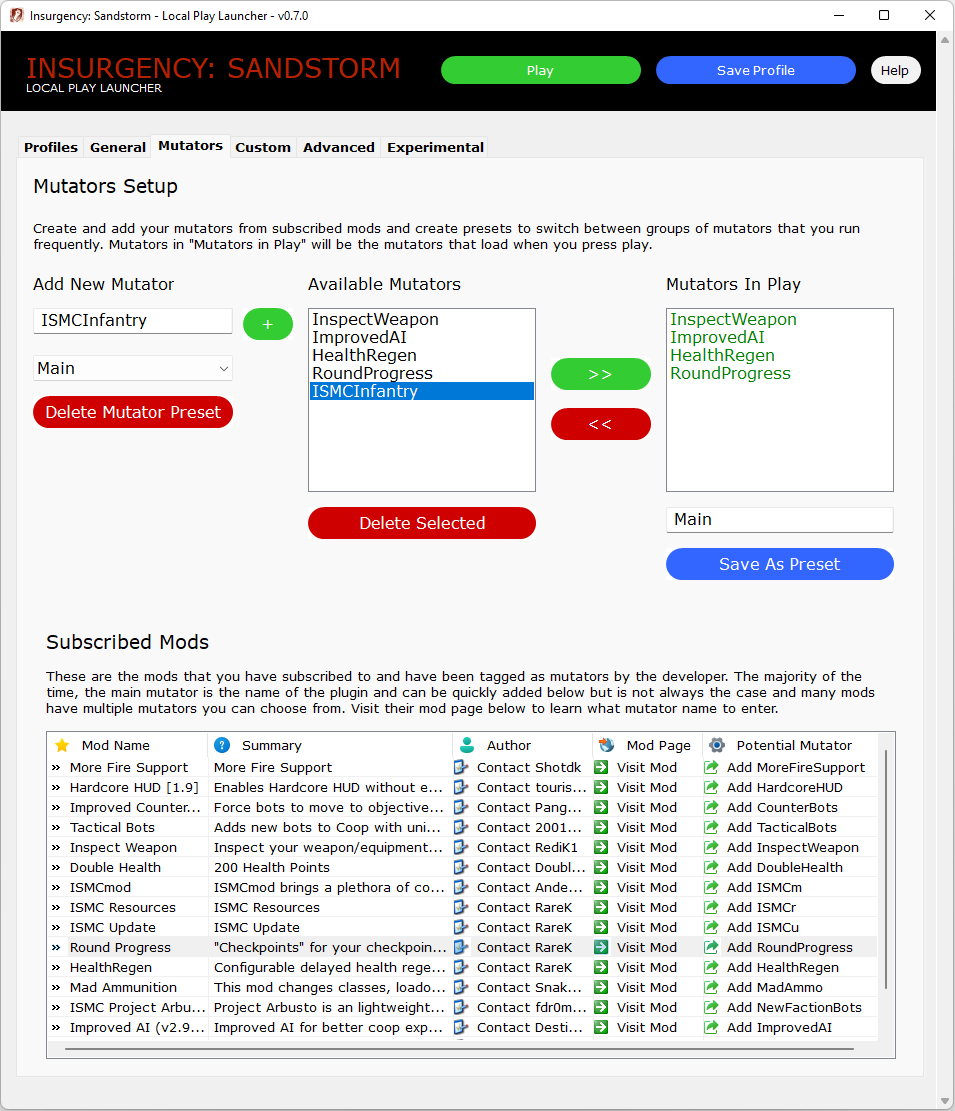Image resolution: width=955 pixels, height=1111 pixels.
Task: Click the ISMC Project Arbu... mod name
Action: point(137,1008)
